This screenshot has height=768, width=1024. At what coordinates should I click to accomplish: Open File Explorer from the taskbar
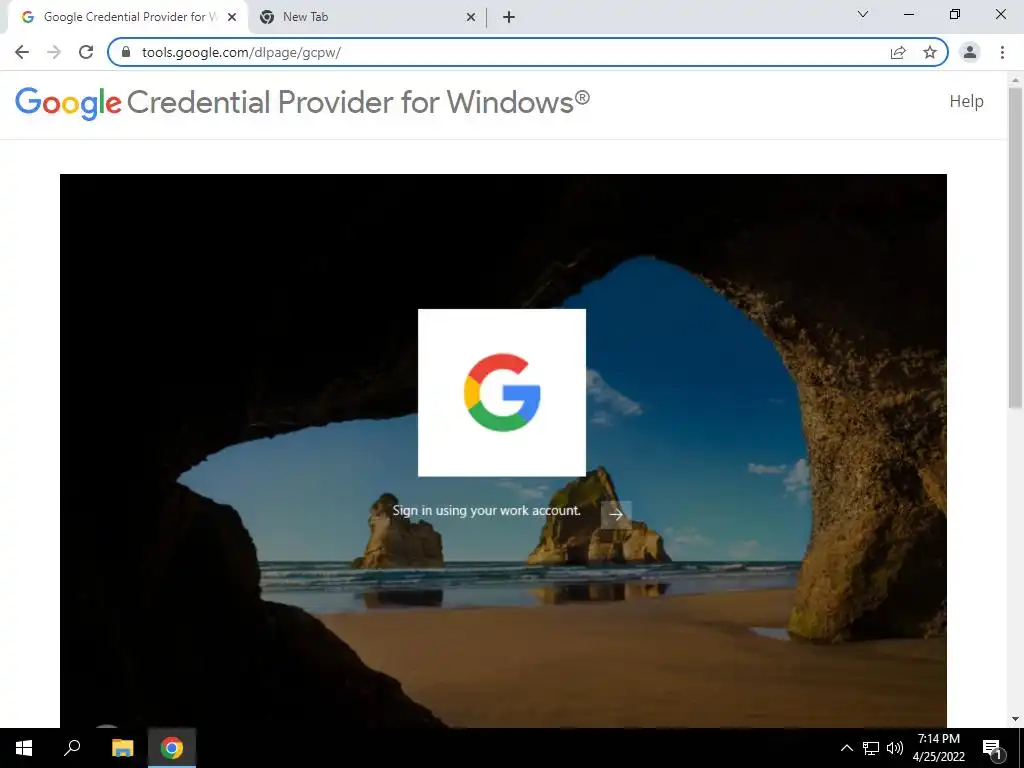[x=122, y=748]
